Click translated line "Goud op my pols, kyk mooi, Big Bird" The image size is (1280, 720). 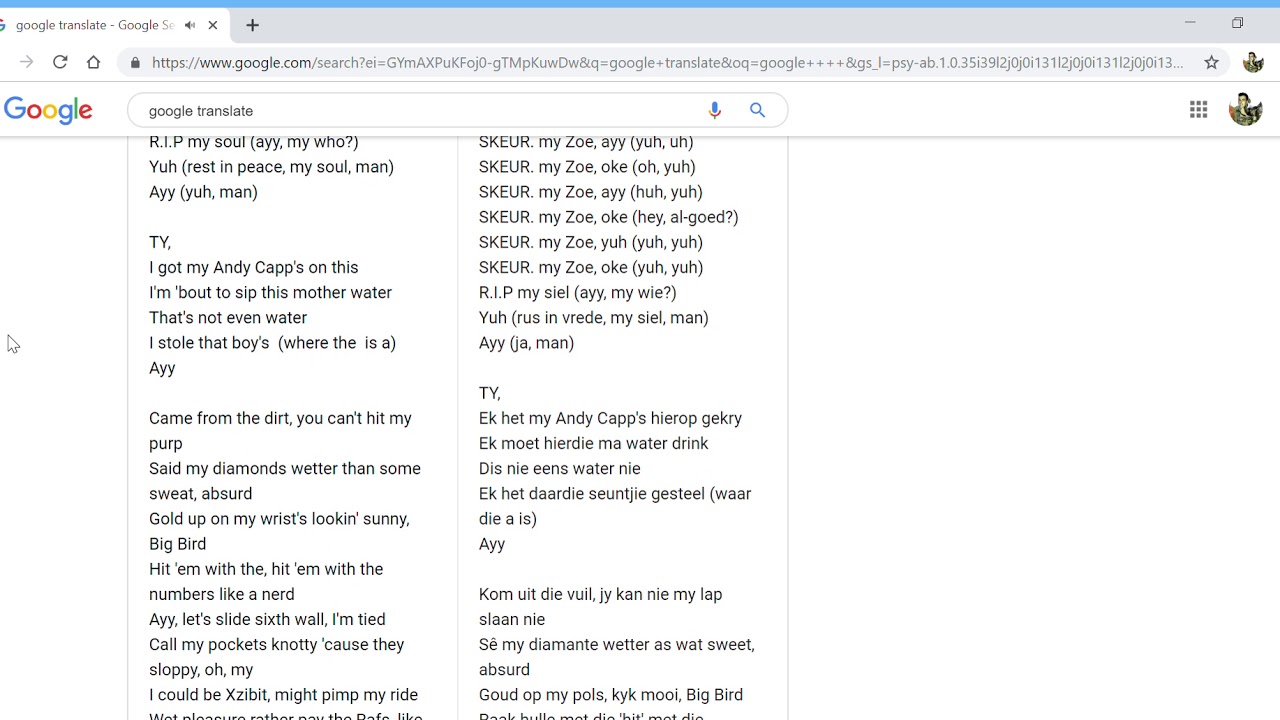[610, 694]
